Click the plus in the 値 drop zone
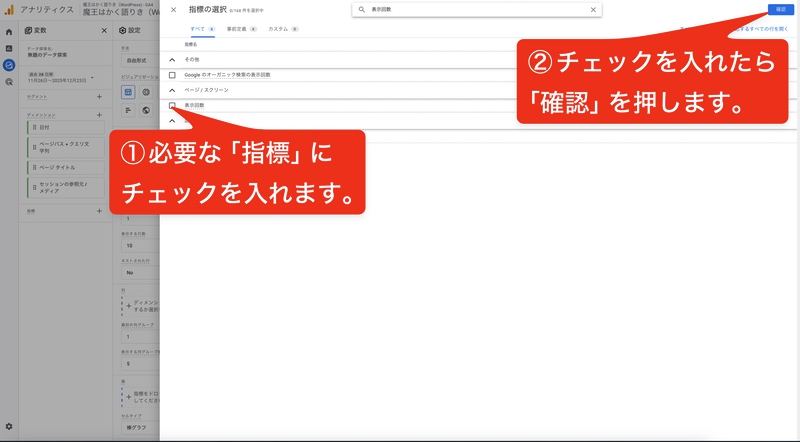The image size is (800, 442). click(129, 397)
